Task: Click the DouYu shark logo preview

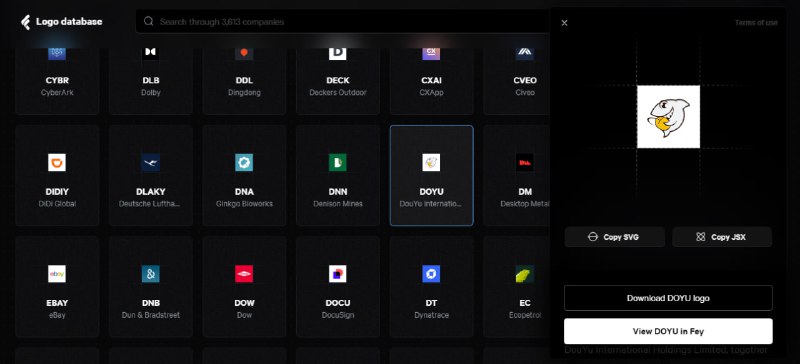Action: coord(668,116)
